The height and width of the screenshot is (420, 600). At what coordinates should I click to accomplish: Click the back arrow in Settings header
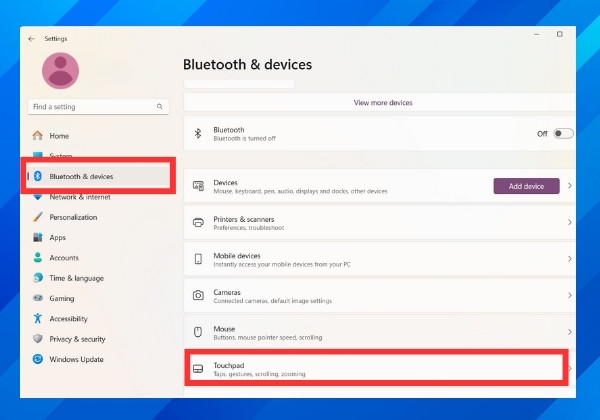point(32,39)
